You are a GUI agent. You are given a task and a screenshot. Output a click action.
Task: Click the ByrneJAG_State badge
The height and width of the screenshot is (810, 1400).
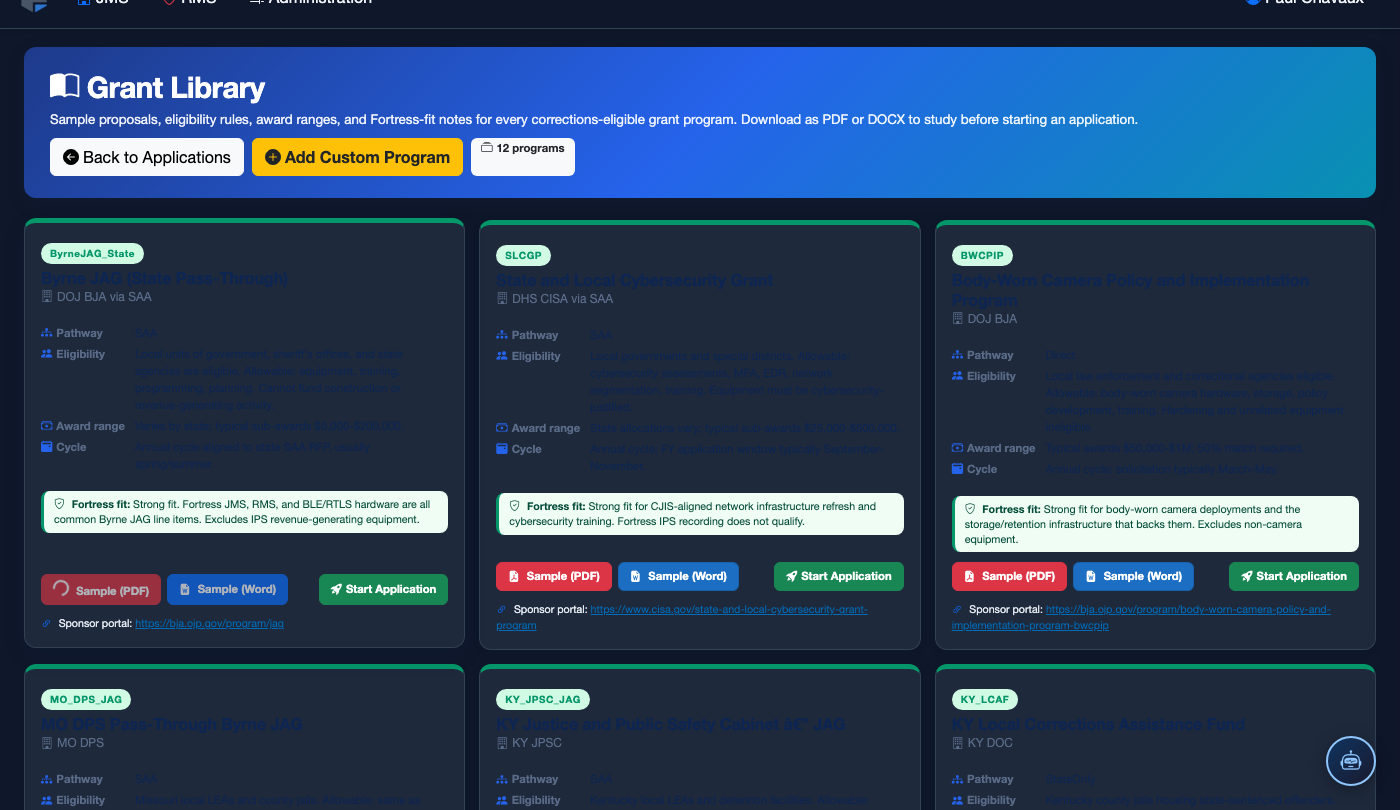(92, 254)
